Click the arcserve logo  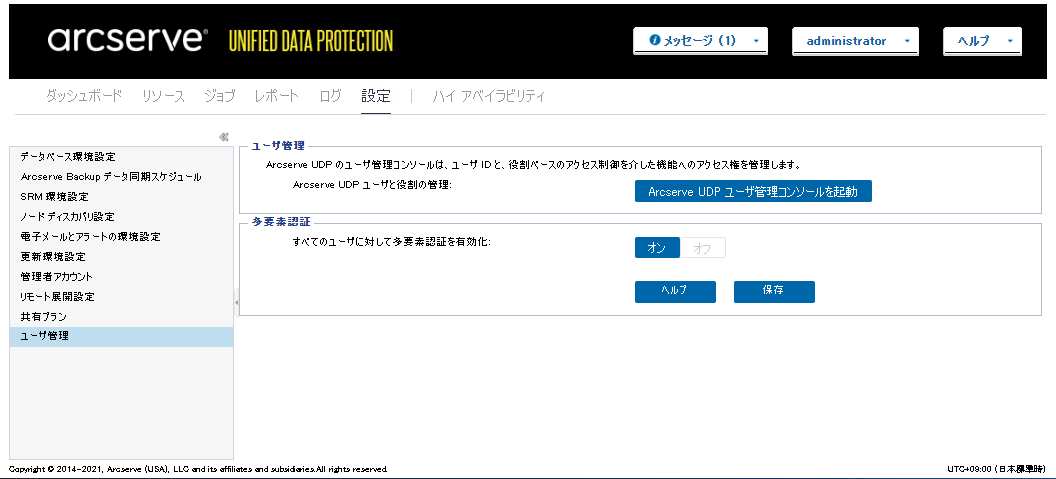click(x=128, y=40)
